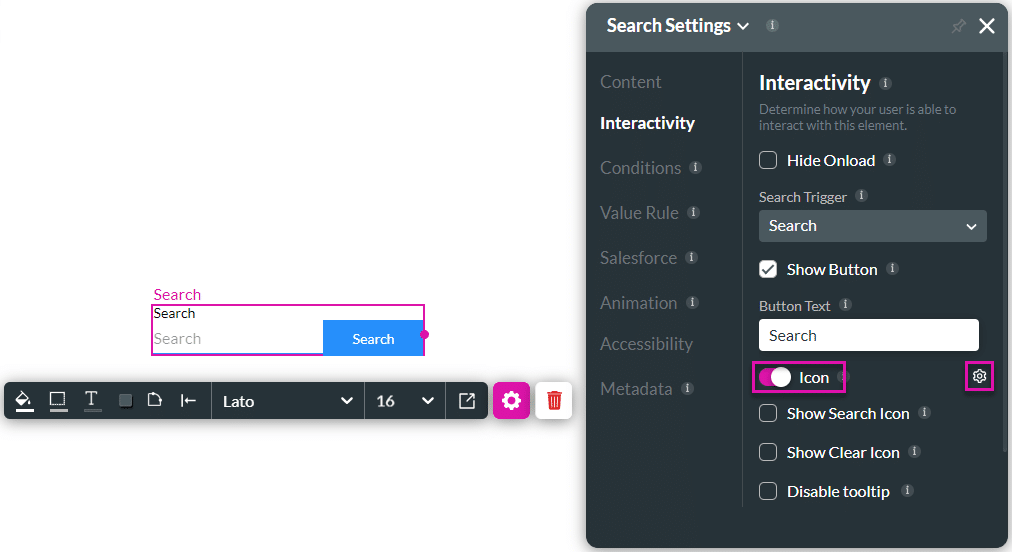Click the dark shadow square swatch
This screenshot has height=552, width=1012.
pyautogui.click(x=126, y=401)
